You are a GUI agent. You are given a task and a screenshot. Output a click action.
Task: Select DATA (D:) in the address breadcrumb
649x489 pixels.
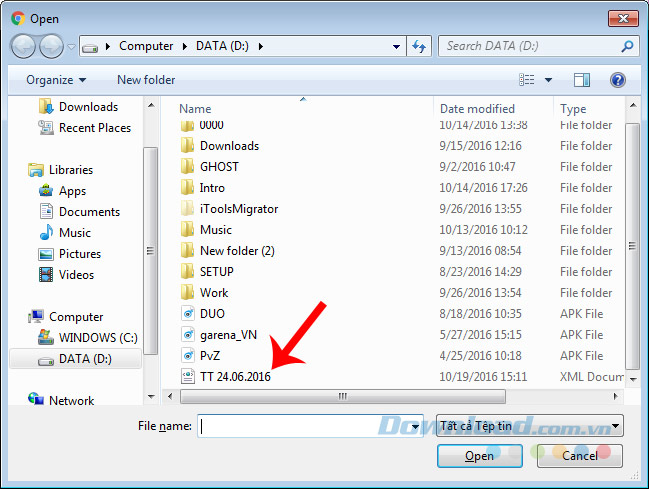pos(222,46)
